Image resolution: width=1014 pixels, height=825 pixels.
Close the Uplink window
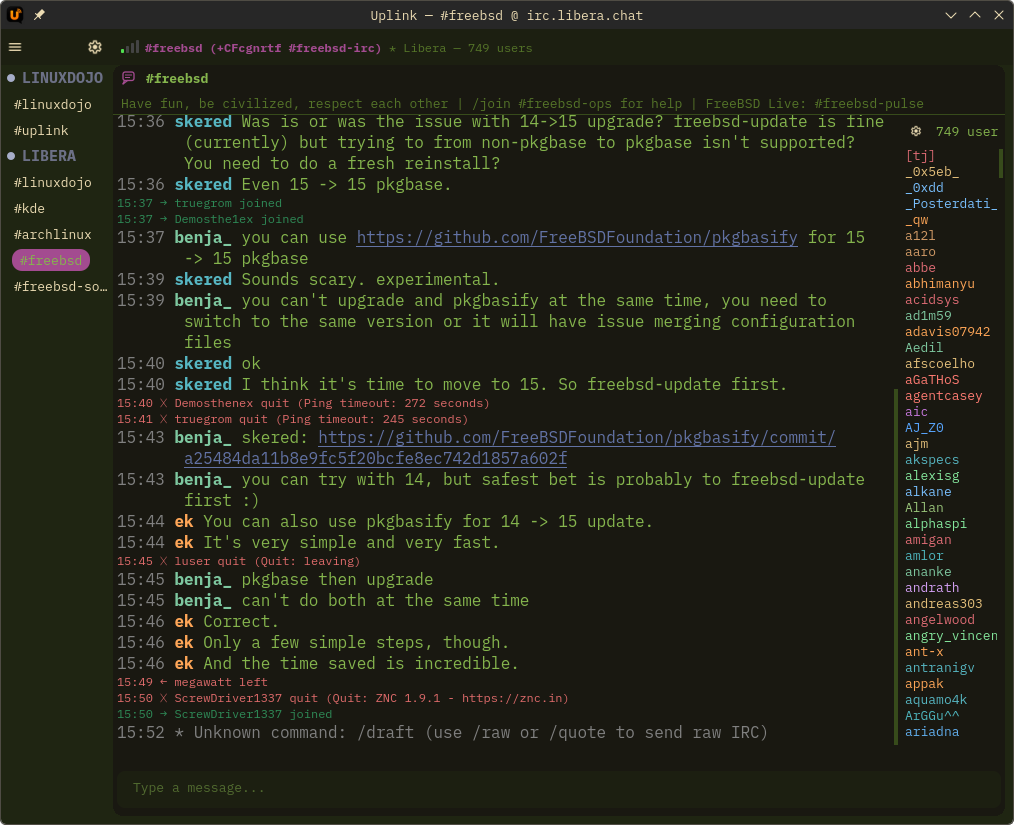(x=998, y=15)
